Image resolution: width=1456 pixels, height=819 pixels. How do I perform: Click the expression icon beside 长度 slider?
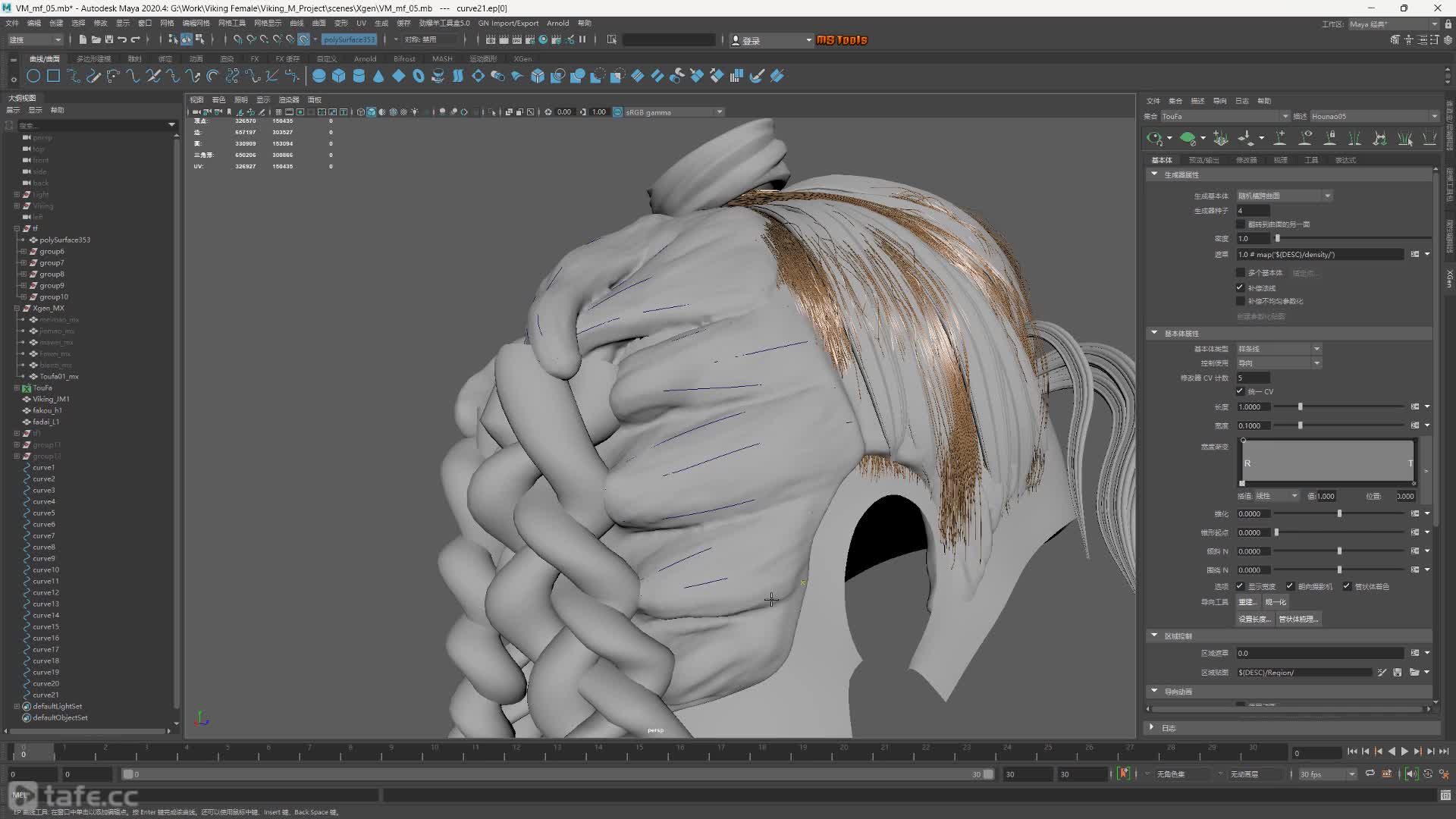1414,407
